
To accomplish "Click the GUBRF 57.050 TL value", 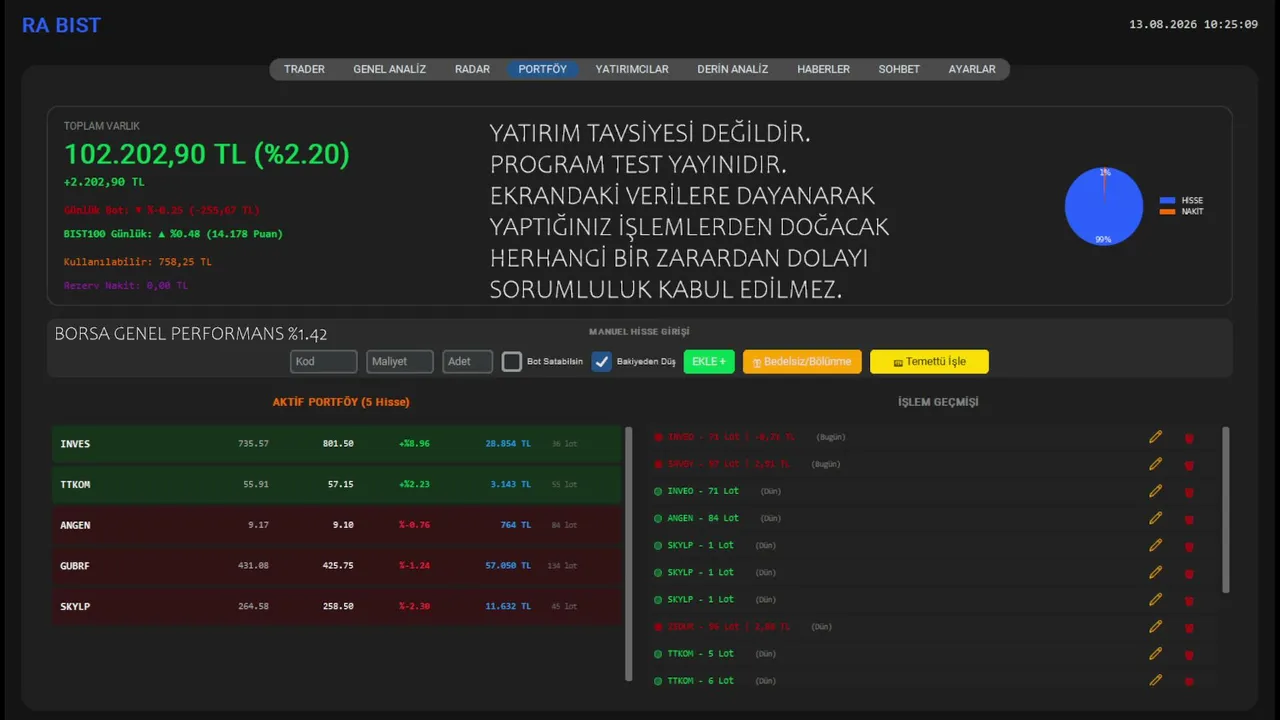I will (x=508, y=566).
